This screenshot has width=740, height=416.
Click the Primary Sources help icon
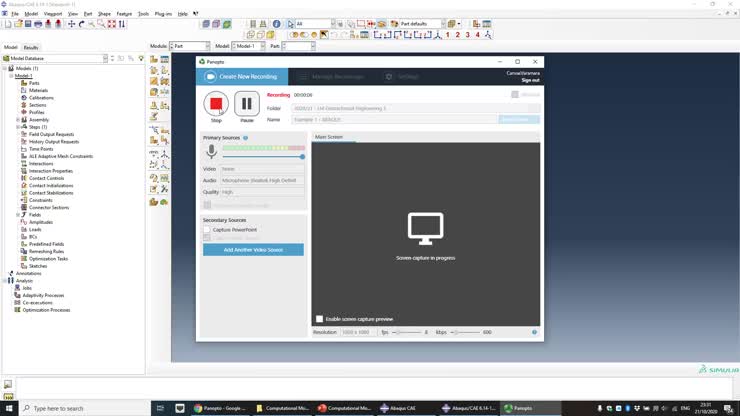(245, 138)
